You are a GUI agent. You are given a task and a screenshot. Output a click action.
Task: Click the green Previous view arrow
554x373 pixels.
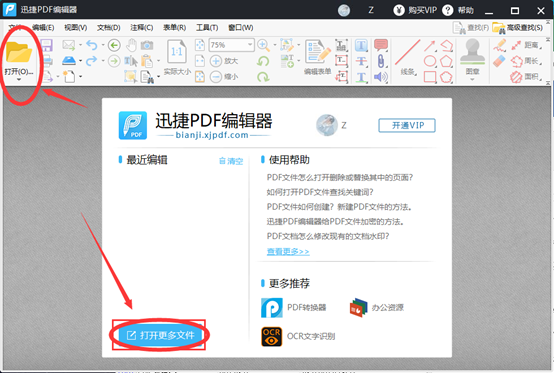pos(114,45)
